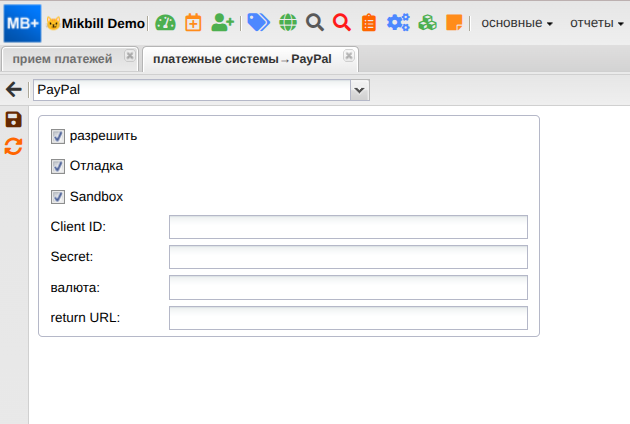The height and width of the screenshot is (424, 630).
Task: Click the green globe icon
Action: (x=288, y=23)
